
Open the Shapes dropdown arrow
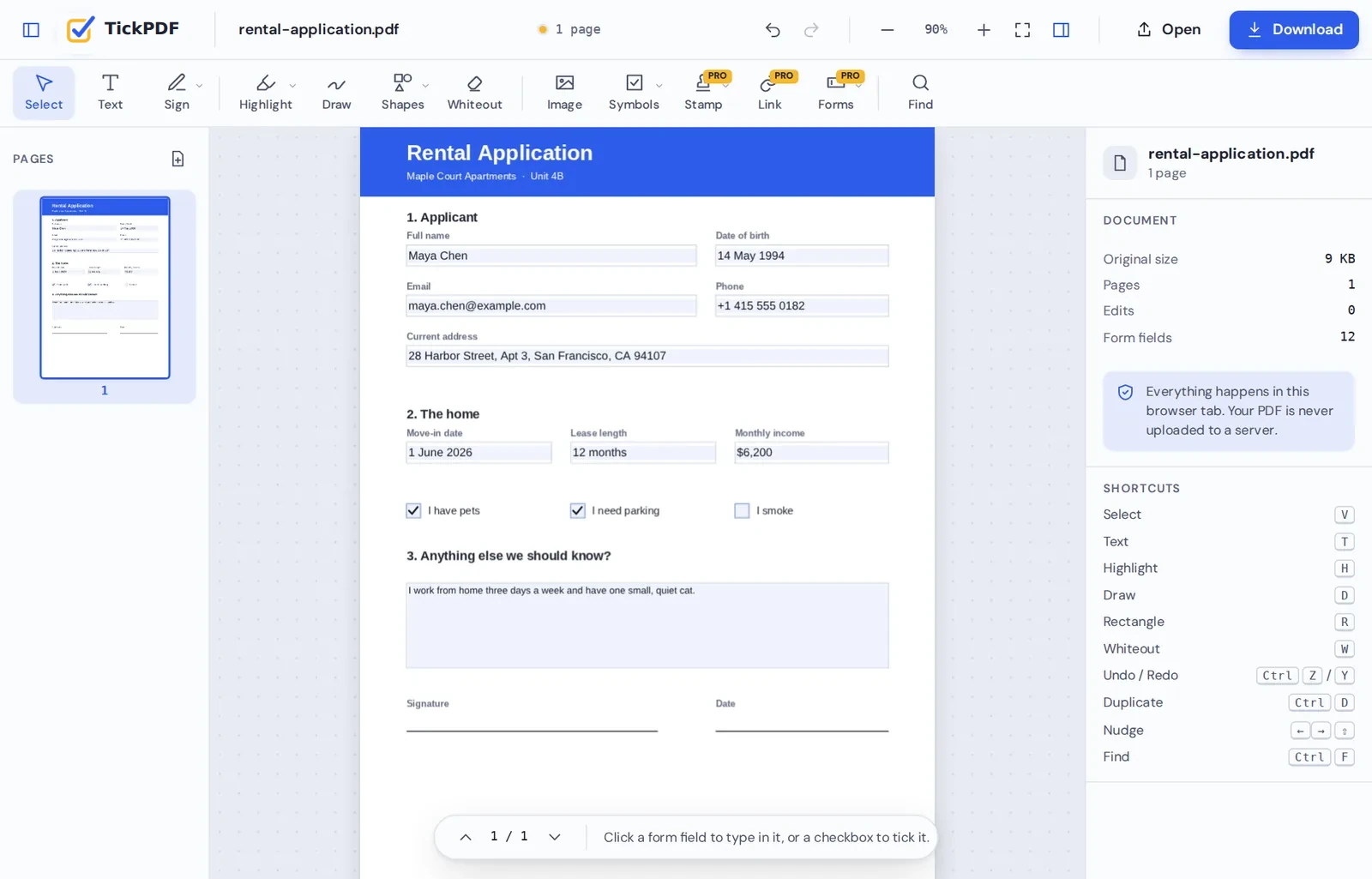(425, 85)
